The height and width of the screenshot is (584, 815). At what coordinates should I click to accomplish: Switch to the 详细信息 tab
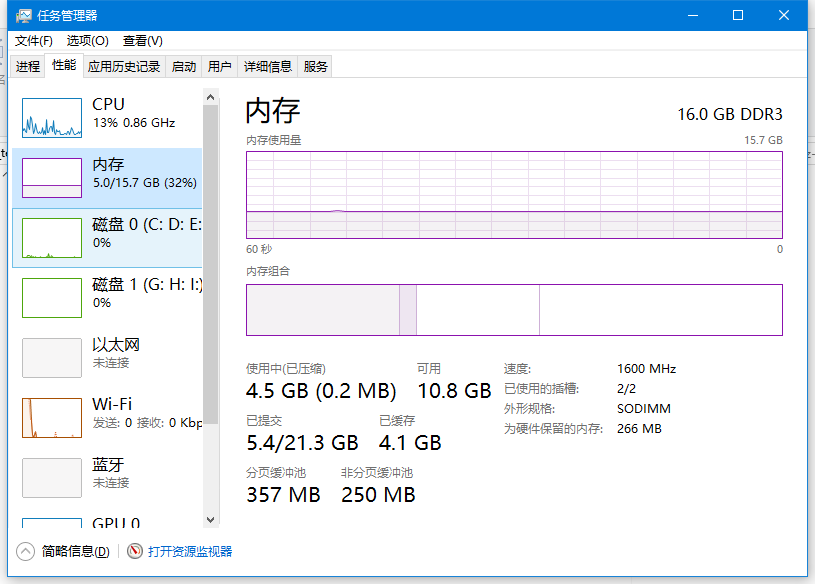(x=268, y=67)
